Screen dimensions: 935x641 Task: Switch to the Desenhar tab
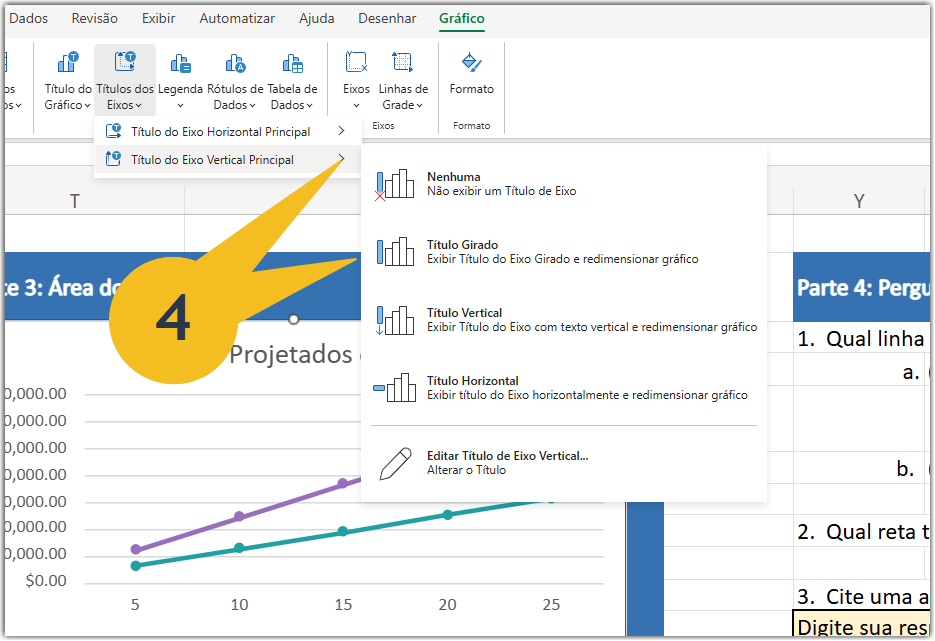pos(386,18)
